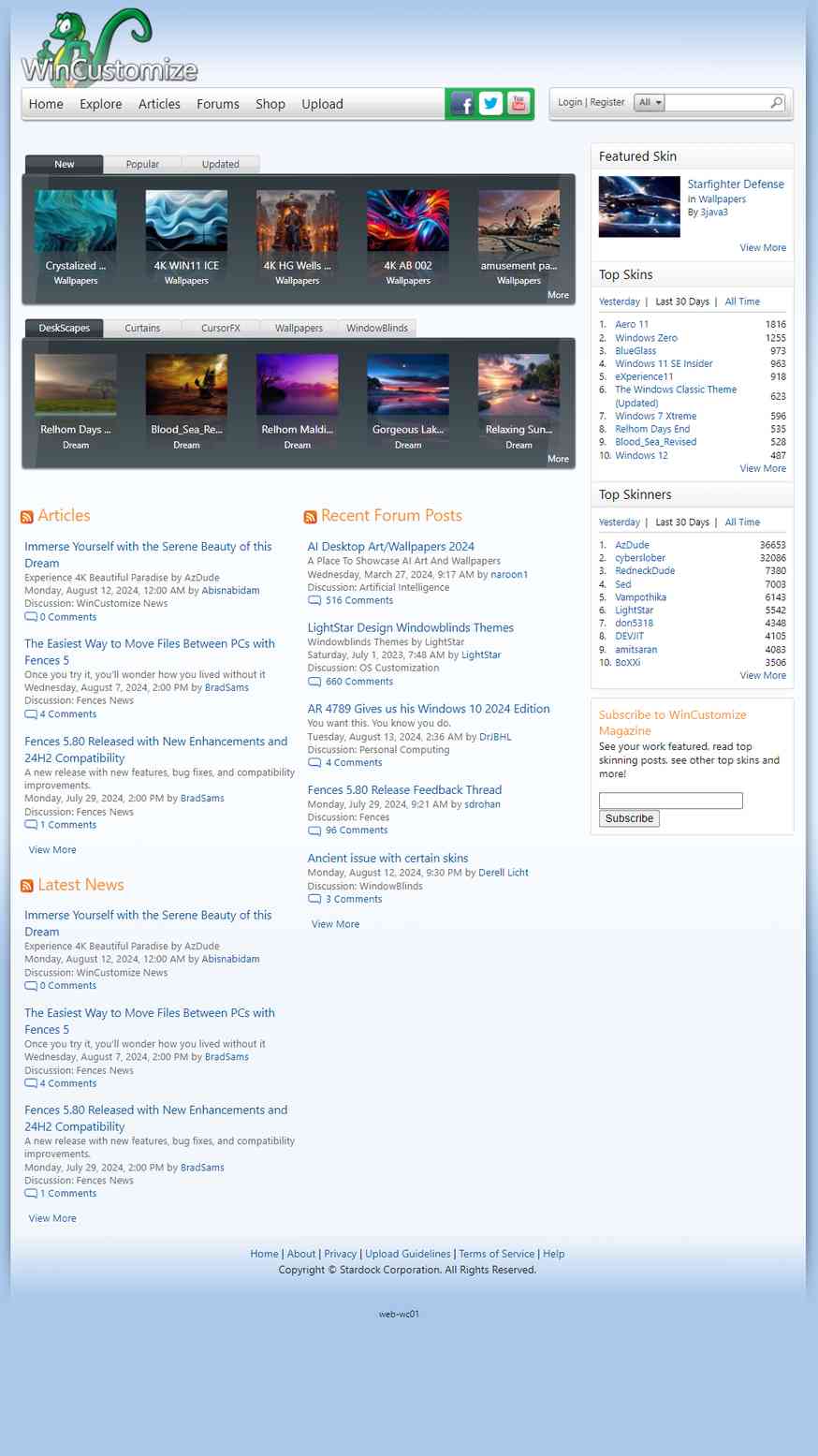Open the Upload menu

pyautogui.click(x=322, y=104)
